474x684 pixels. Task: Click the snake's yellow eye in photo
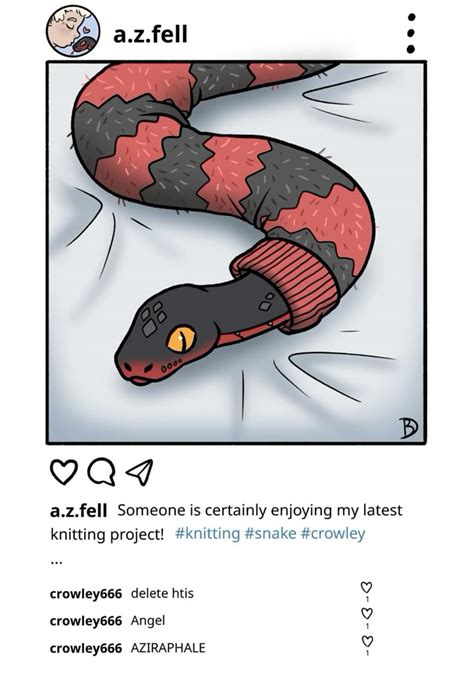click(x=181, y=339)
